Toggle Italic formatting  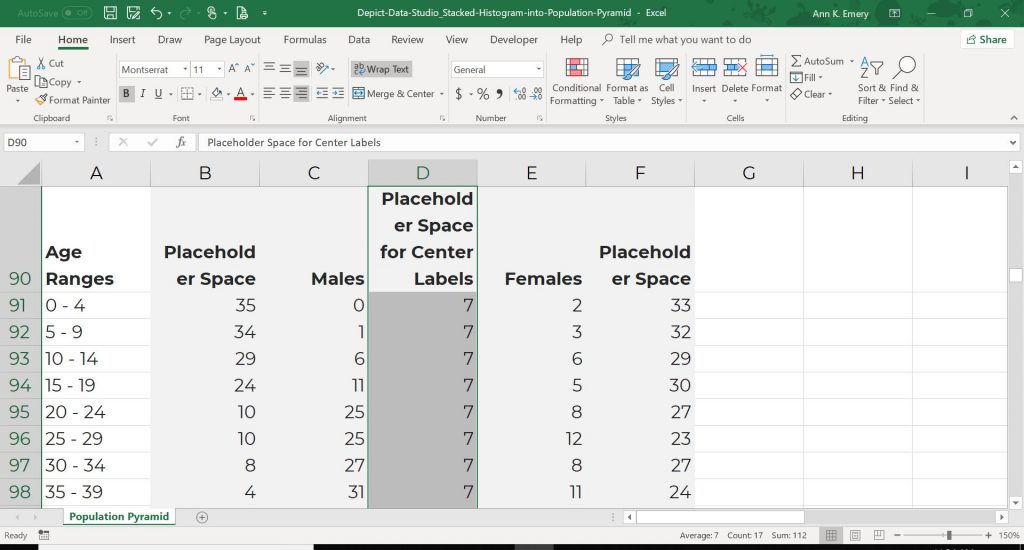(142, 94)
